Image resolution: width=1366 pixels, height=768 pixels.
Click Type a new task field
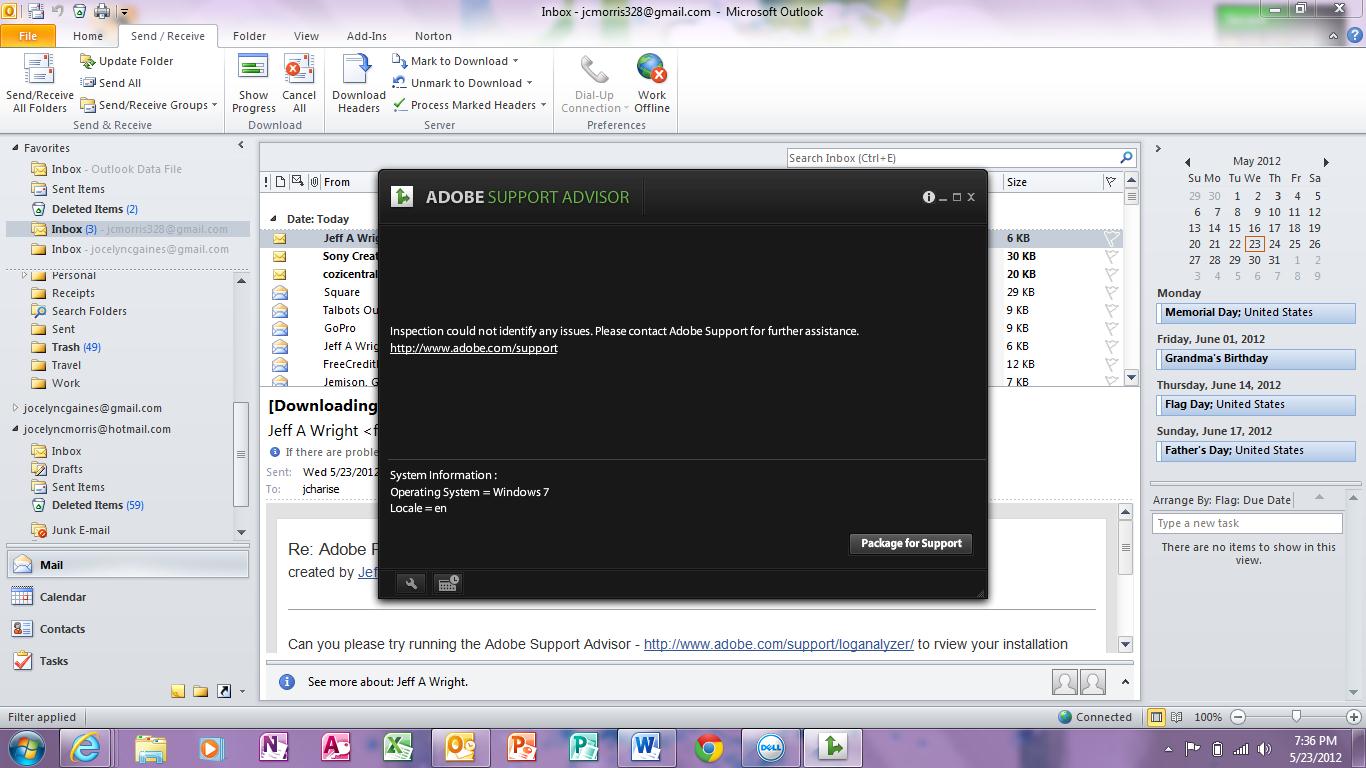pyautogui.click(x=1247, y=523)
